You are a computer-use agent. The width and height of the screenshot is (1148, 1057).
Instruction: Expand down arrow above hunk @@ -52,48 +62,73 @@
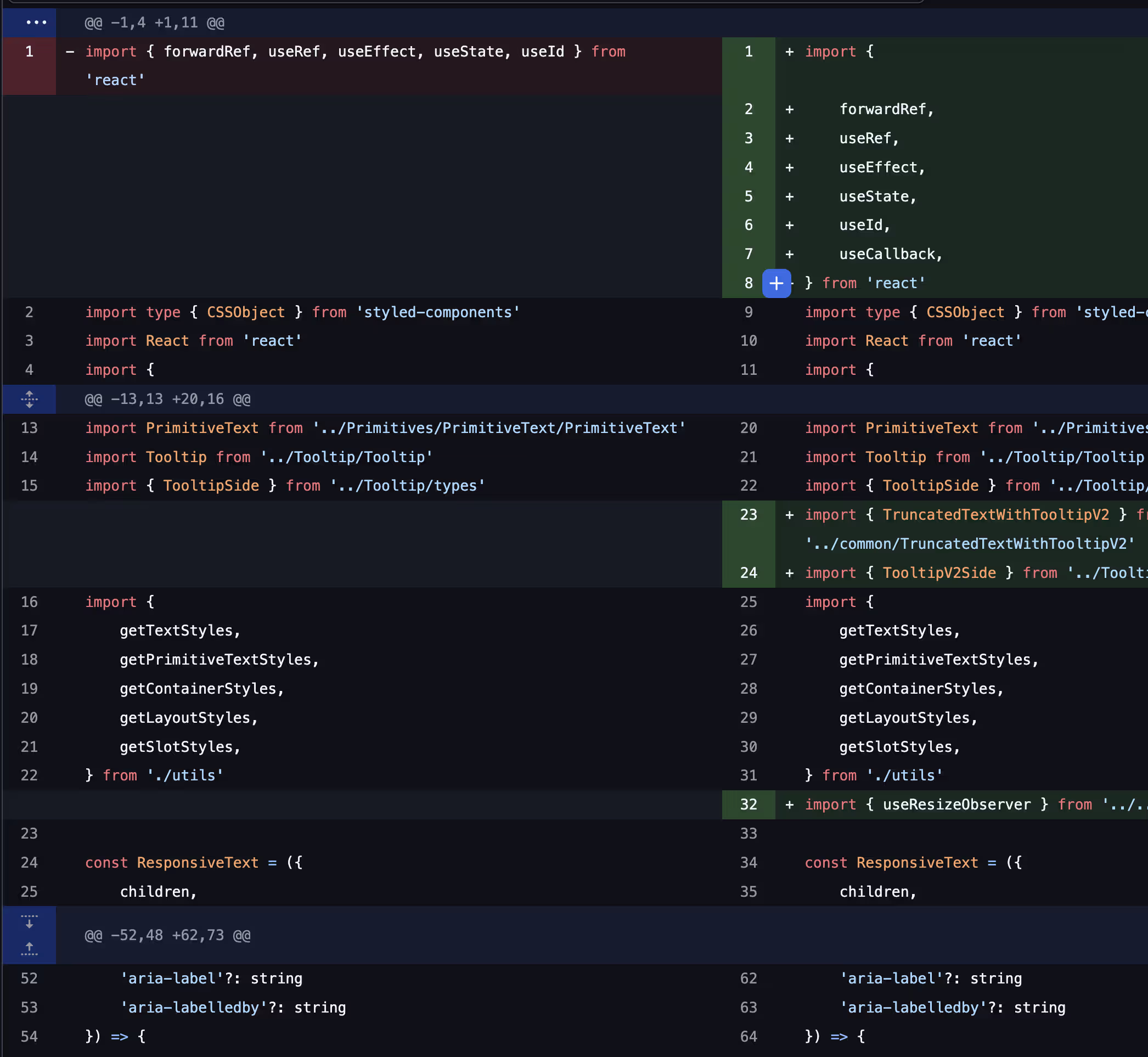tap(29, 921)
